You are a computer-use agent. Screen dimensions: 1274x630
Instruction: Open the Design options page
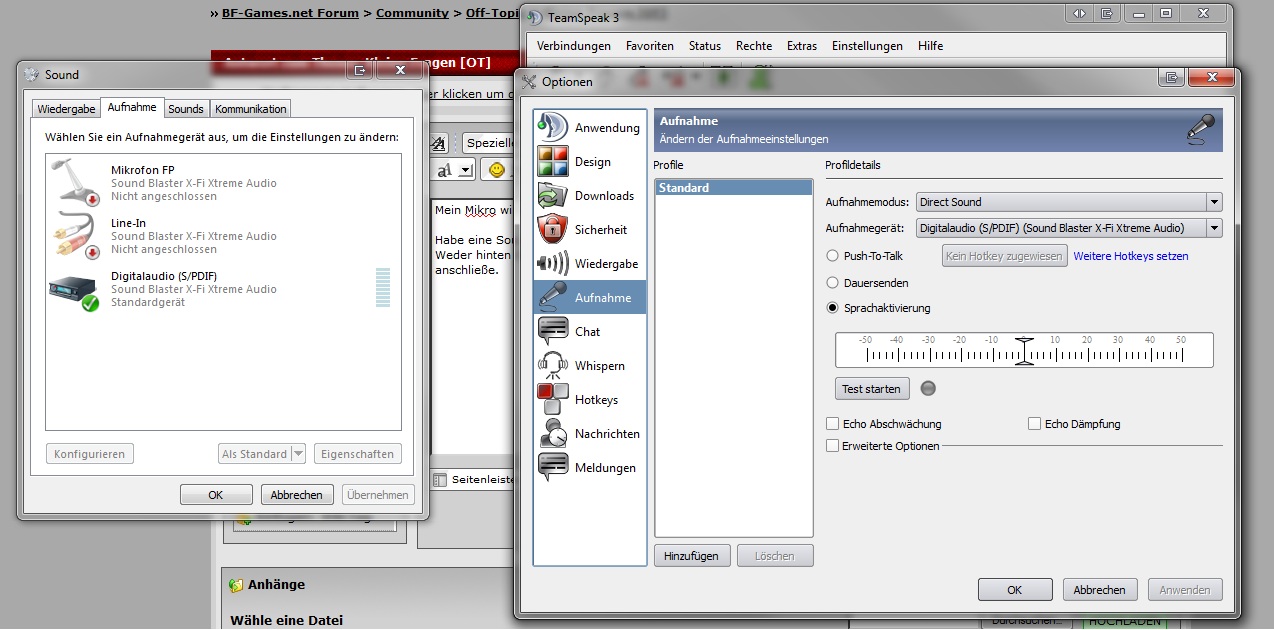590,162
